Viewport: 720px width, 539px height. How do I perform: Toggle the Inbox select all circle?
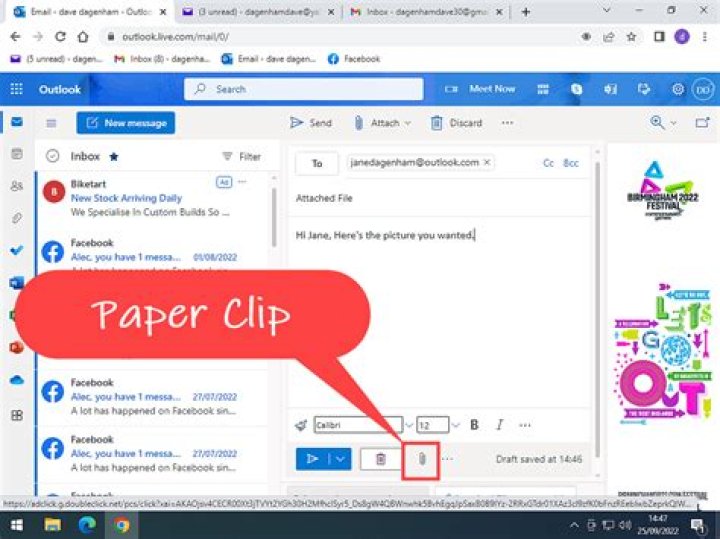point(53,156)
